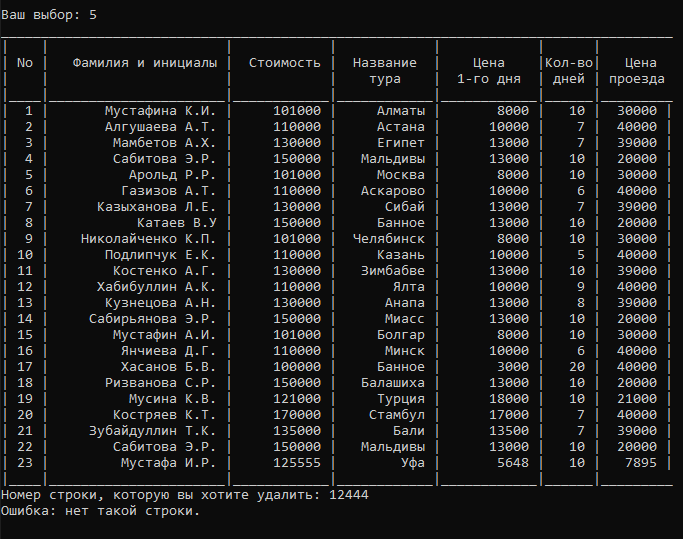This screenshot has height=539, width=683.
Task: Click the day price '13500'
Action: coord(509,431)
